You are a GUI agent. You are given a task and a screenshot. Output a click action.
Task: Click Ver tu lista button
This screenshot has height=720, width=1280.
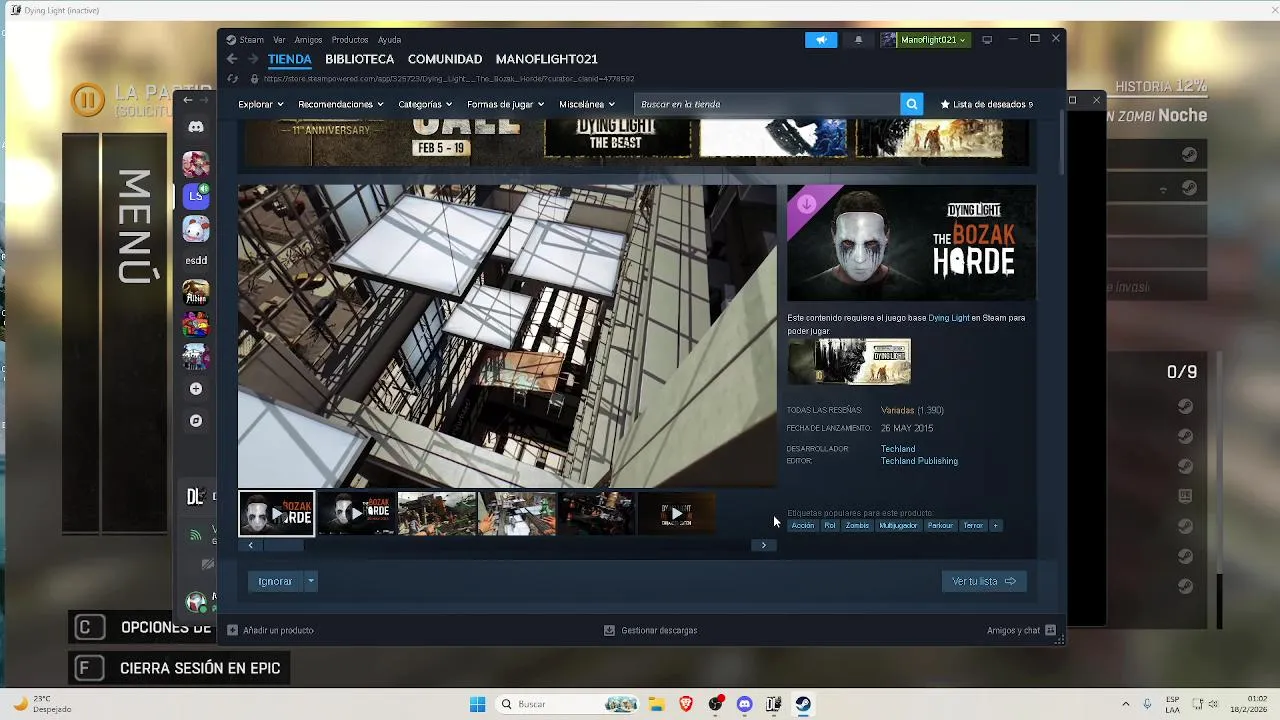click(984, 581)
